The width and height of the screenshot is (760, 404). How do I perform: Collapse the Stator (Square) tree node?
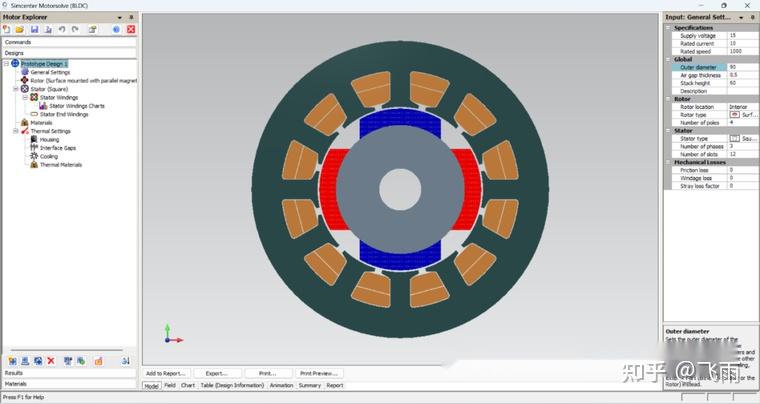pyautogui.click(x=16, y=89)
